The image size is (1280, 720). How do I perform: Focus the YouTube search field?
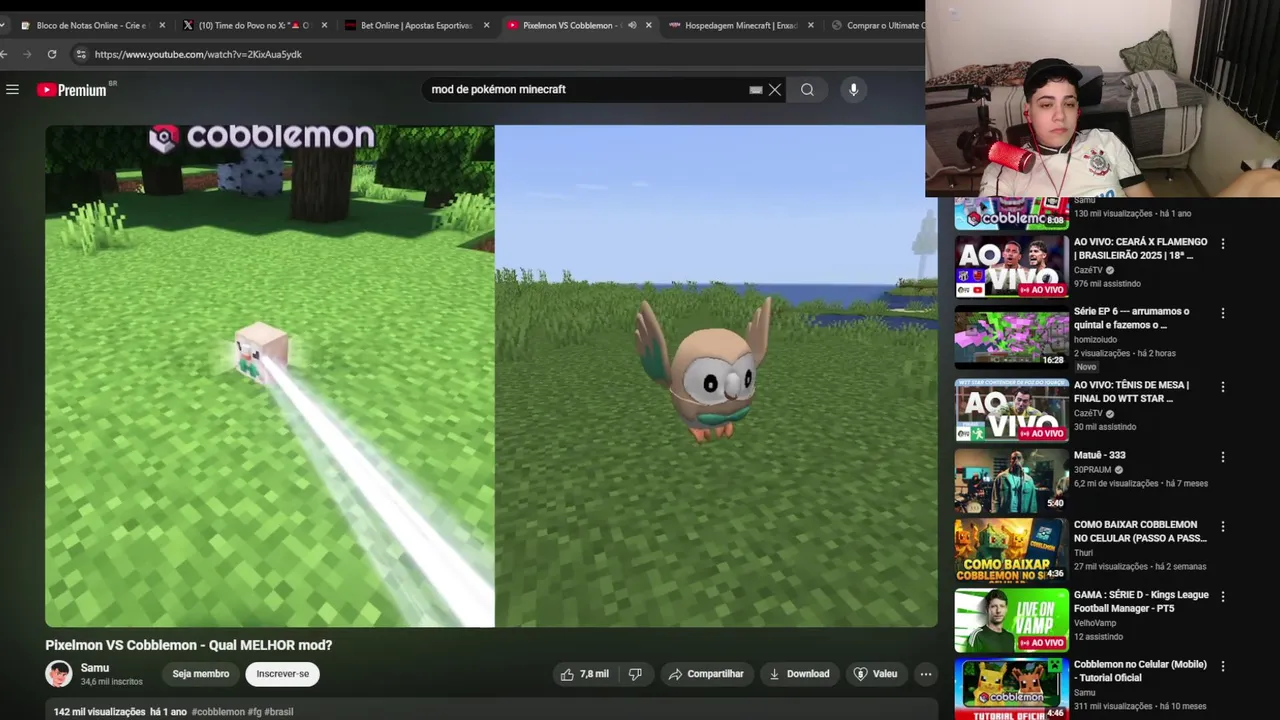[585, 90]
